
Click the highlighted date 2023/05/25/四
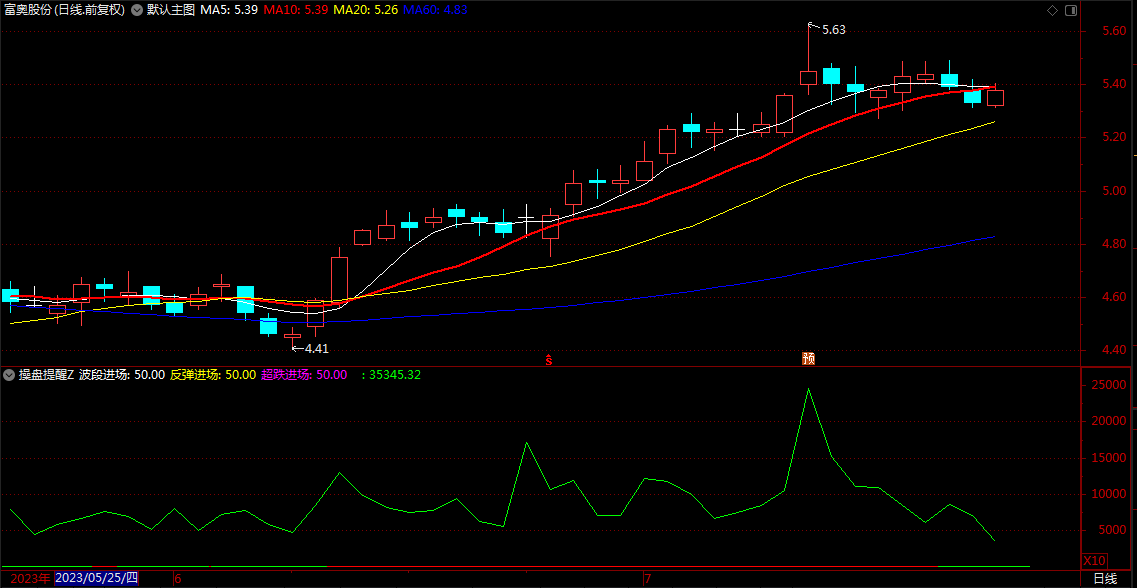click(x=96, y=578)
